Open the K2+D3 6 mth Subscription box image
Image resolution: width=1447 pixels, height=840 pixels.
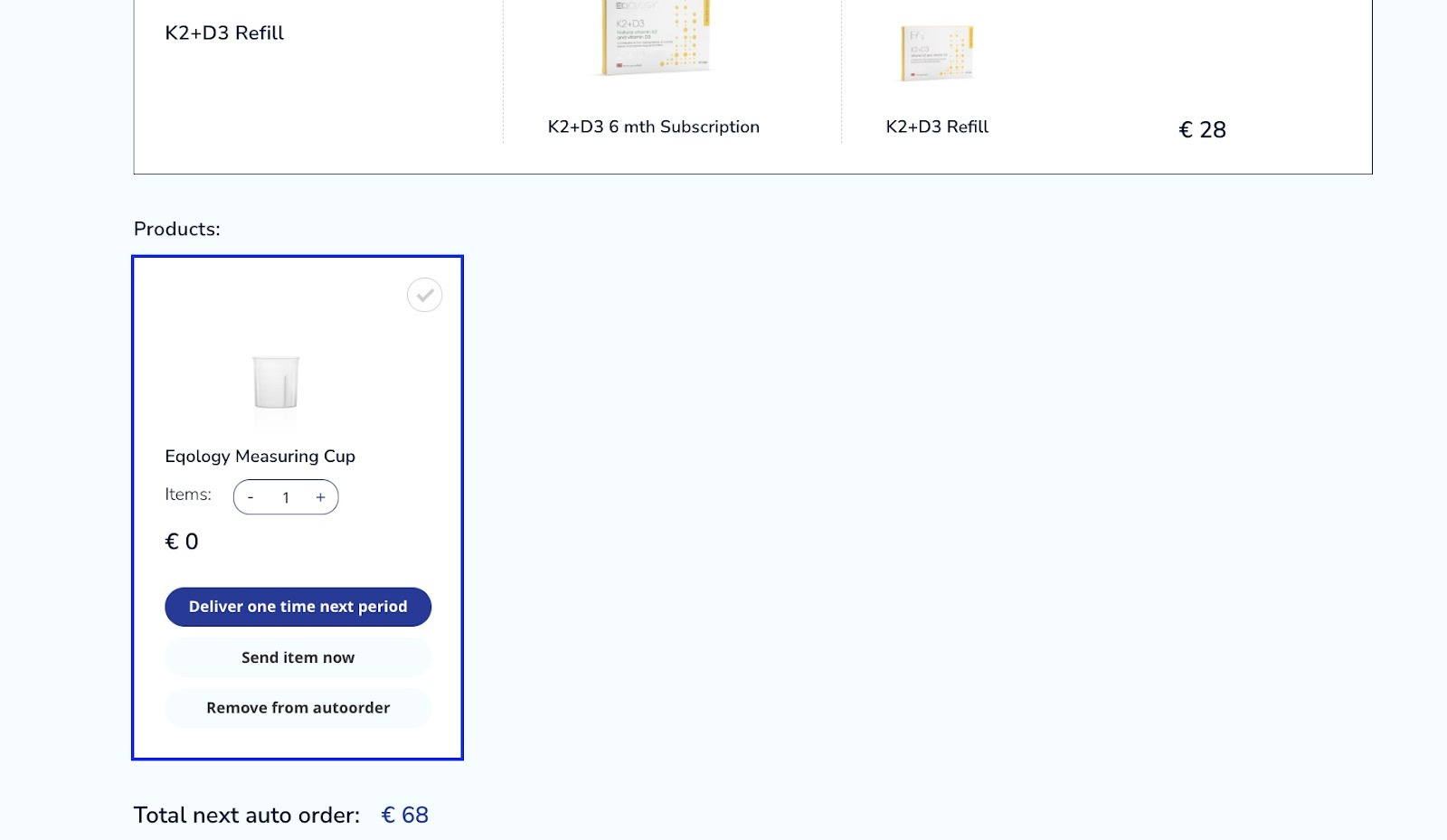point(656,38)
